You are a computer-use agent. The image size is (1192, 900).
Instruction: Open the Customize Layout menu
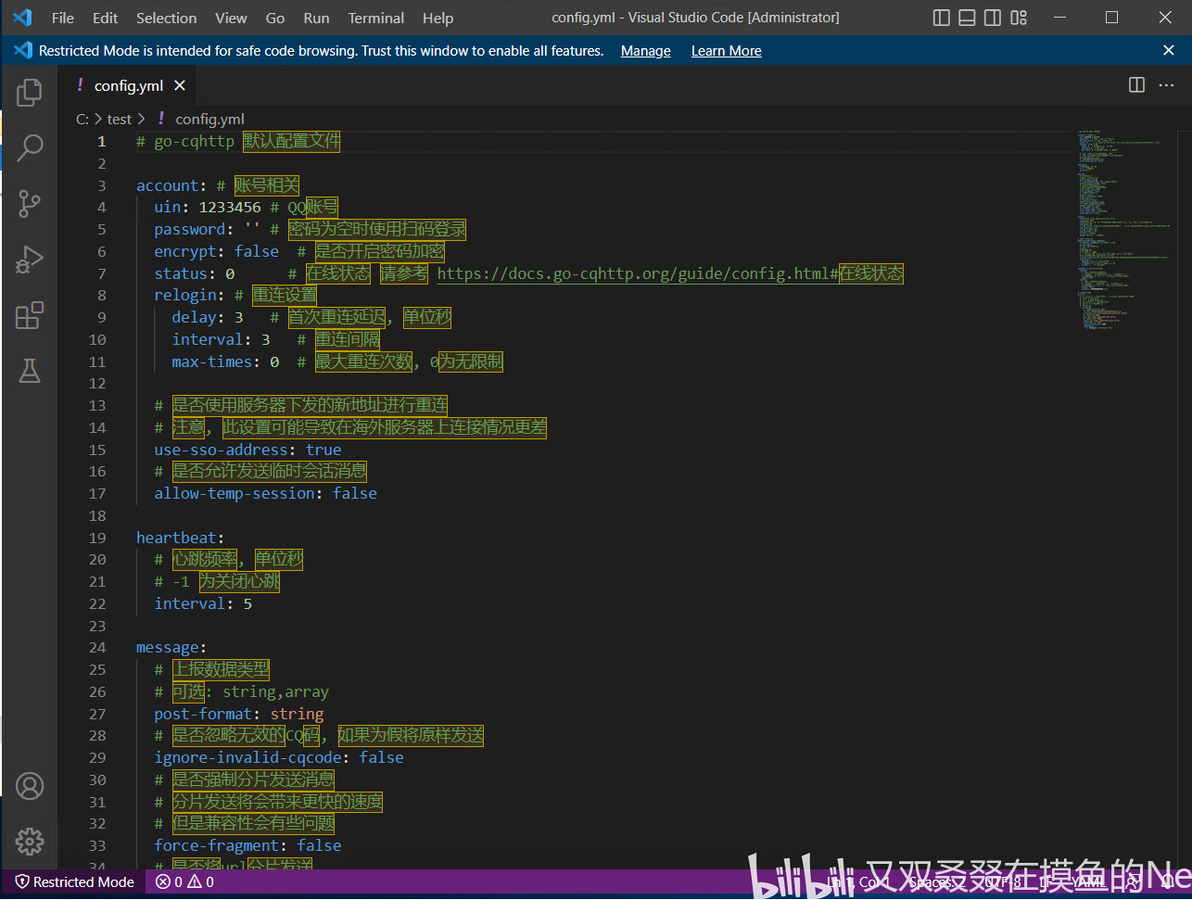[1018, 18]
